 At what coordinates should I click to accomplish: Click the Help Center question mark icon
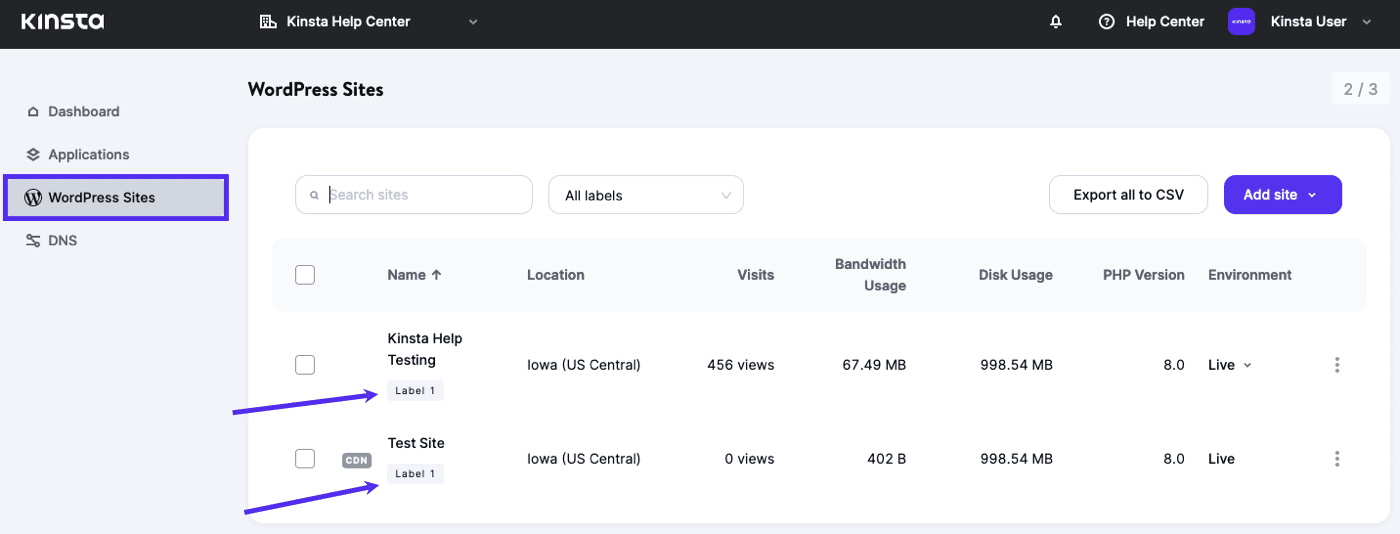tap(1106, 22)
